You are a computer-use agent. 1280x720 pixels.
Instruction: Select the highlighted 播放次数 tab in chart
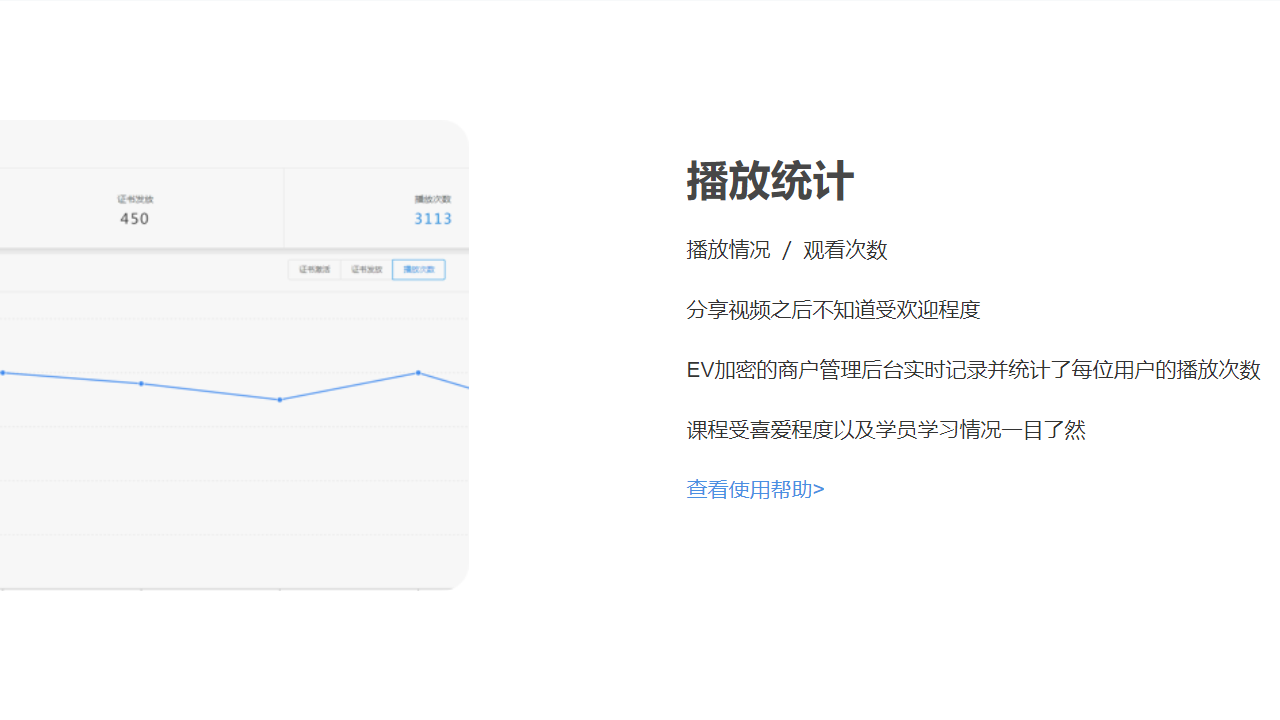(x=419, y=270)
